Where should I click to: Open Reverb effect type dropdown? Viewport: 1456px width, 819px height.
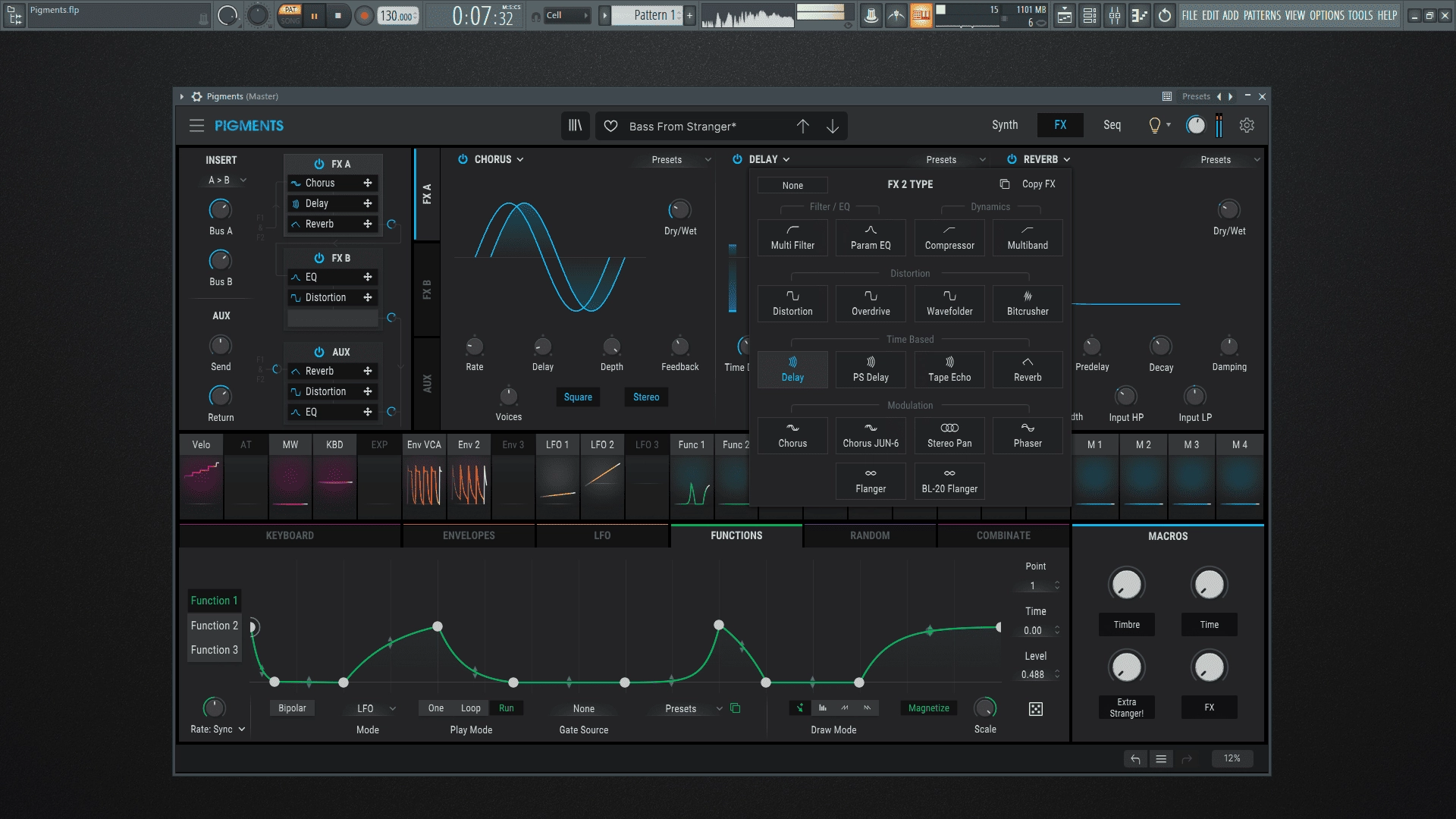(1046, 159)
